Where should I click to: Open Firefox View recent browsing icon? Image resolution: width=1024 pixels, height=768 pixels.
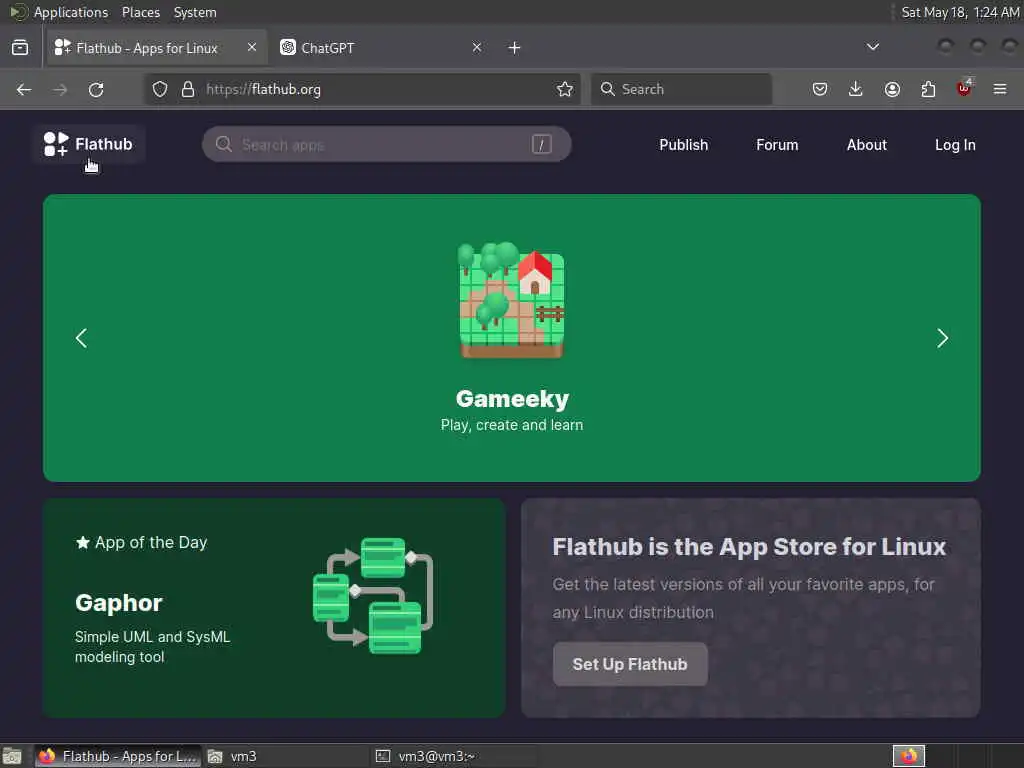click(x=20, y=48)
